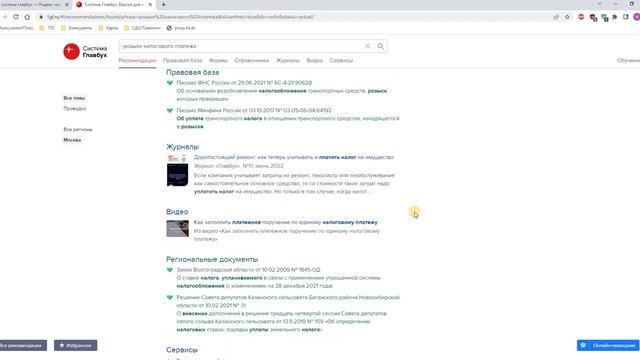Screen dimensions: 640x360
Task: Open the browser extensions puzzle icon
Action: 615,17
